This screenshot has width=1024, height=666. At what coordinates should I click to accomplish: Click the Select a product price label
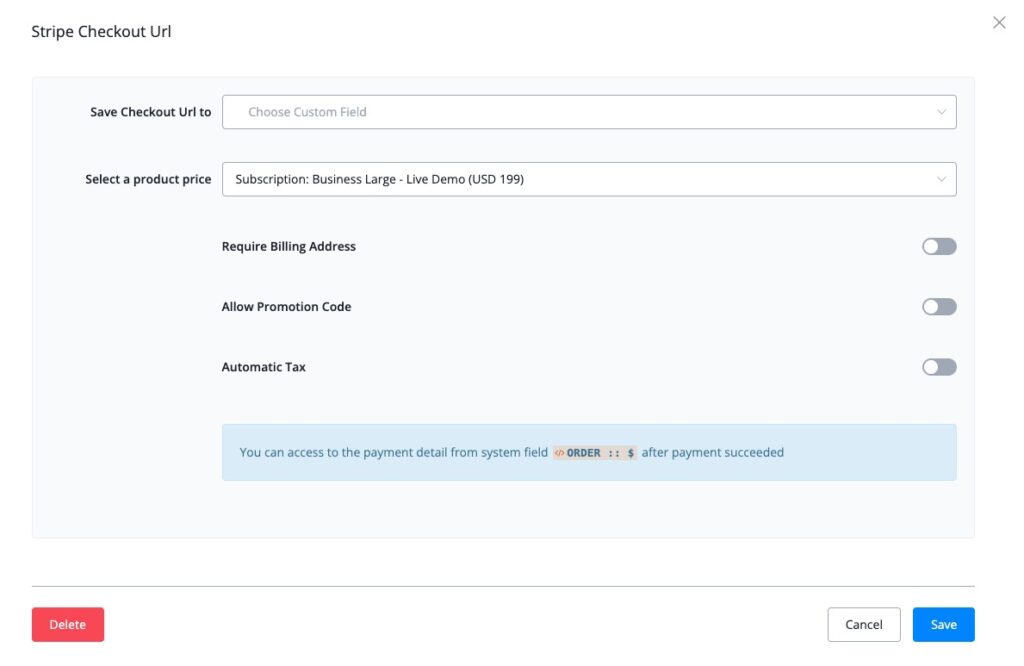148,180
